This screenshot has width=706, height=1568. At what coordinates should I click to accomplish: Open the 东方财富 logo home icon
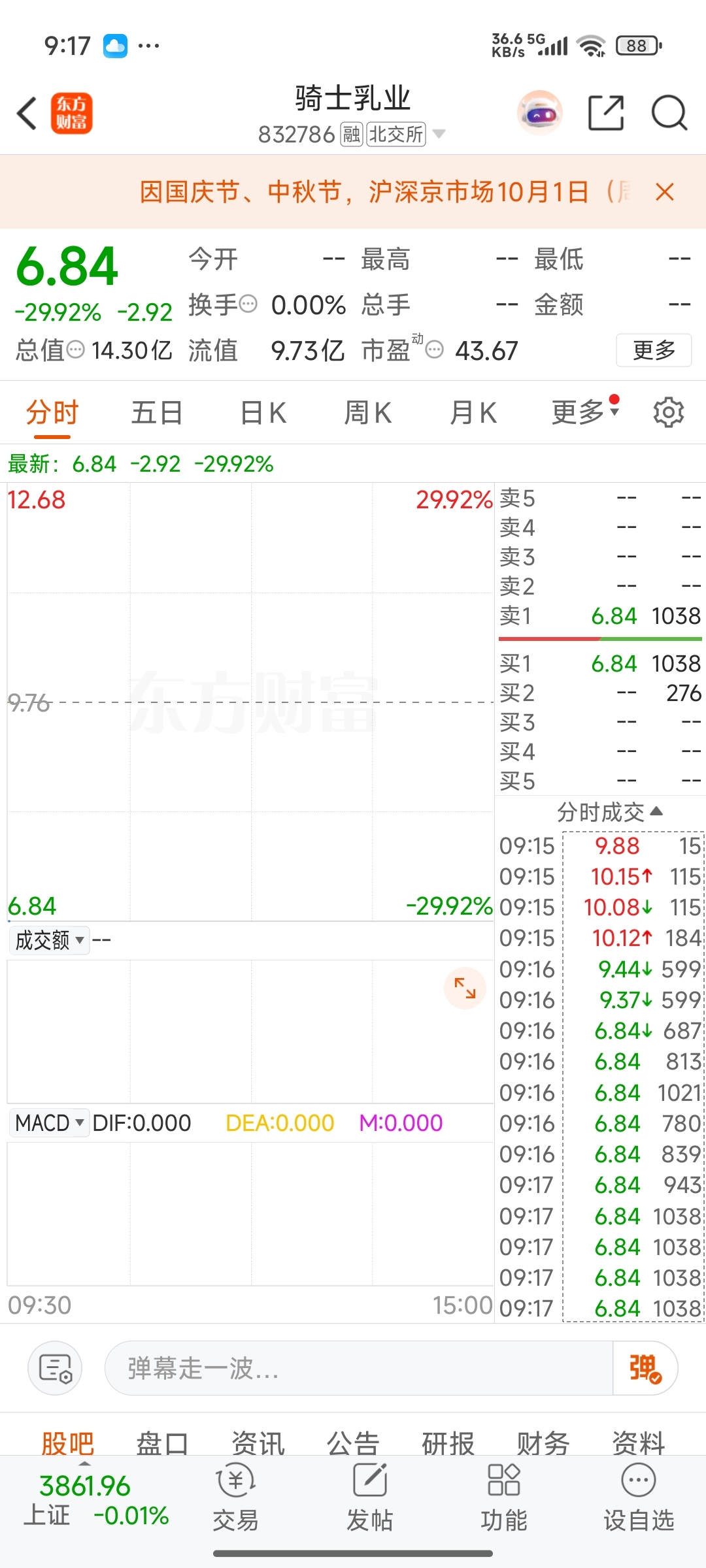(x=72, y=113)
